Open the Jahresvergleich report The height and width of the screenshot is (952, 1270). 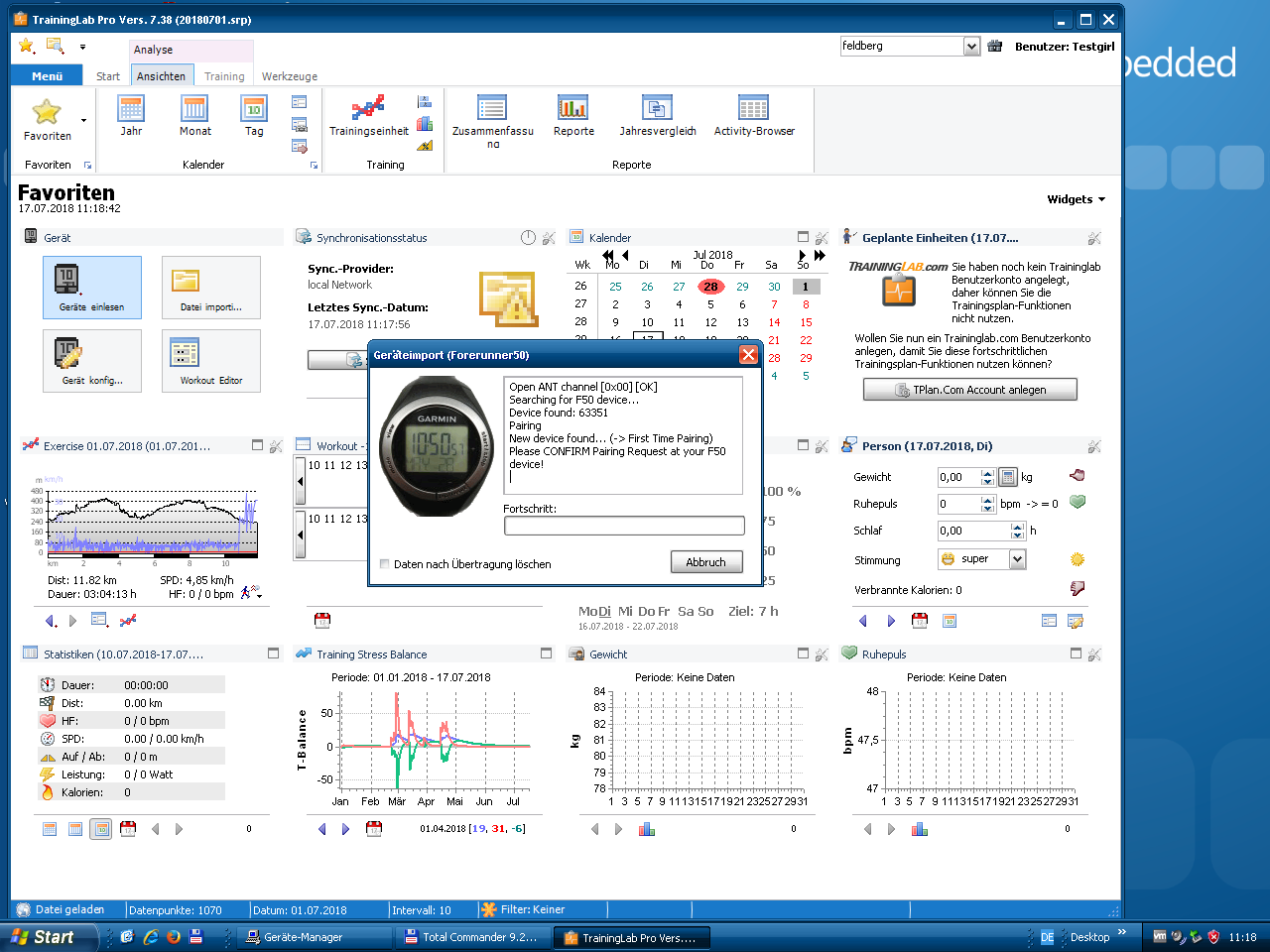coord(655,116)
